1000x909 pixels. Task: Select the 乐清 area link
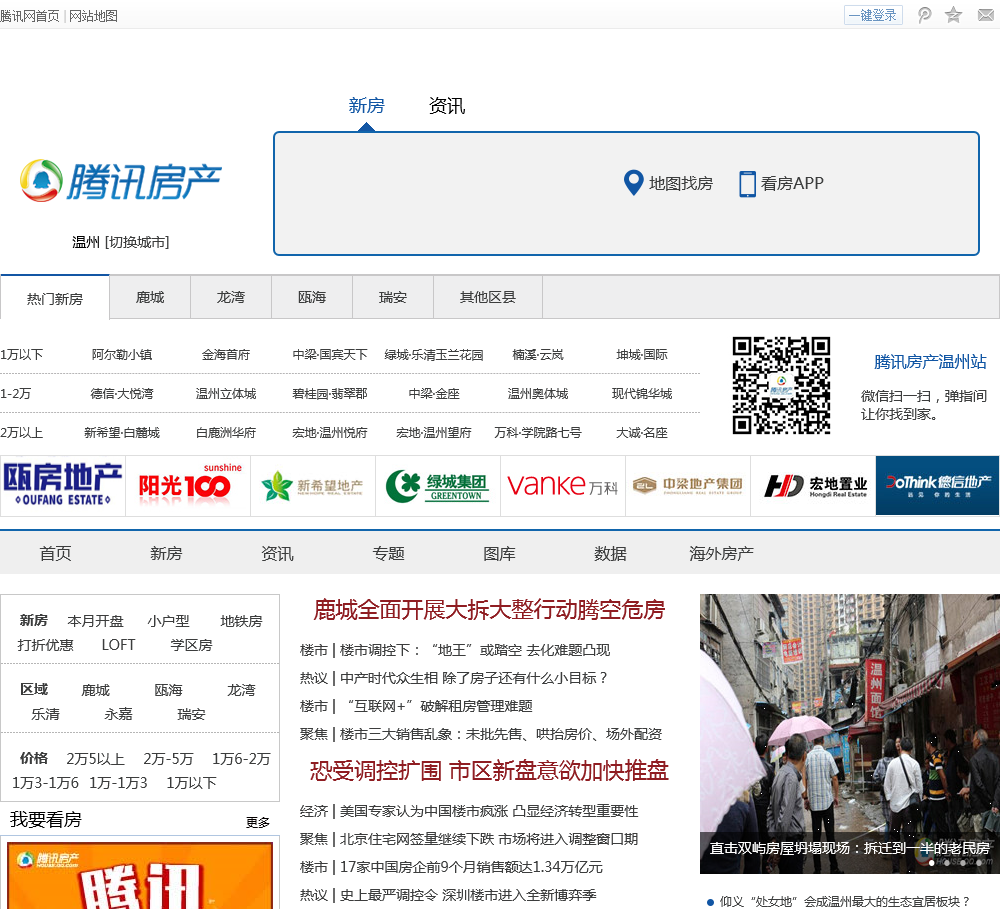click(46, 714)
